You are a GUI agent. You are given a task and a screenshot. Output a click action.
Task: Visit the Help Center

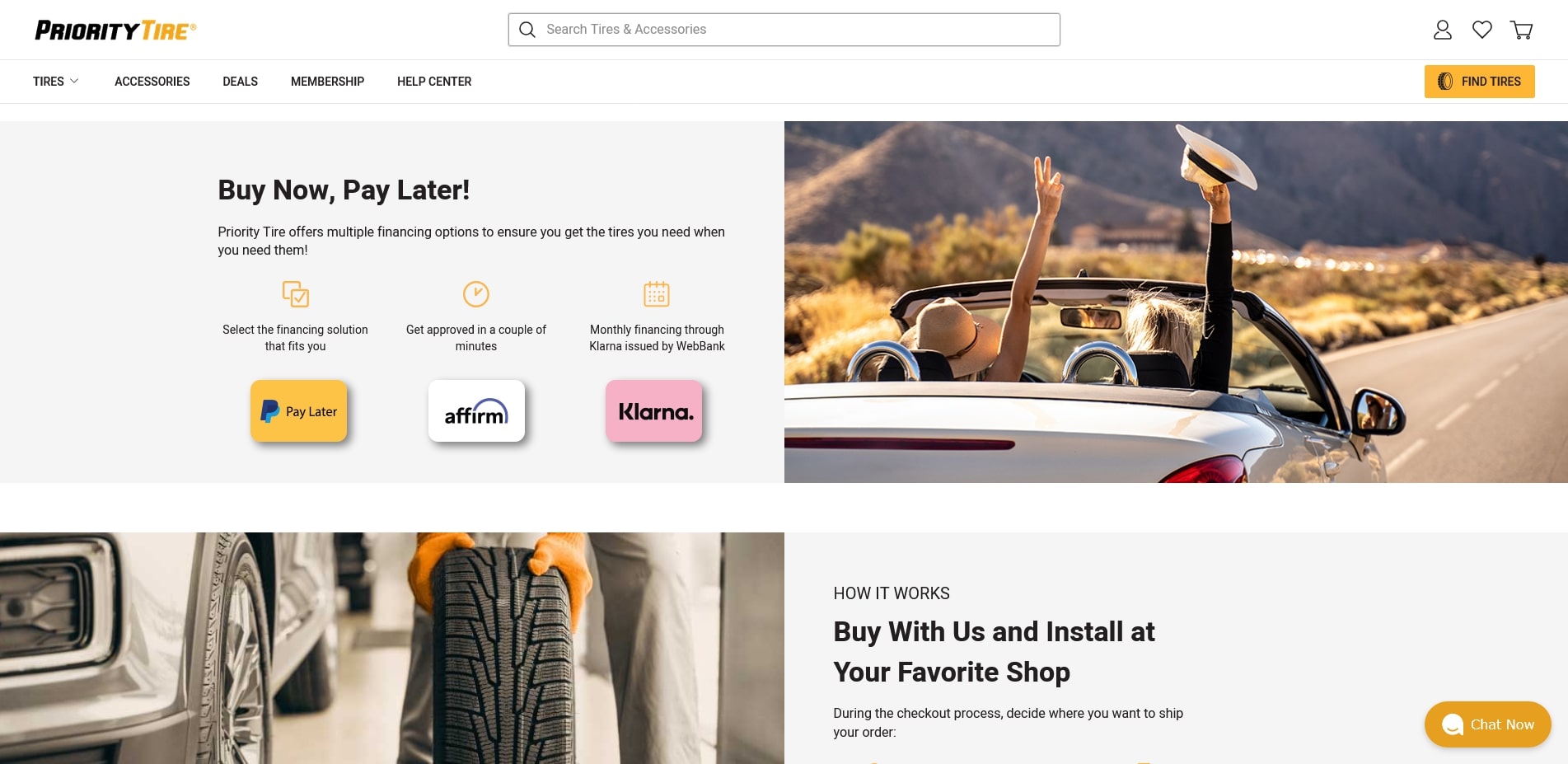[434, 82]
